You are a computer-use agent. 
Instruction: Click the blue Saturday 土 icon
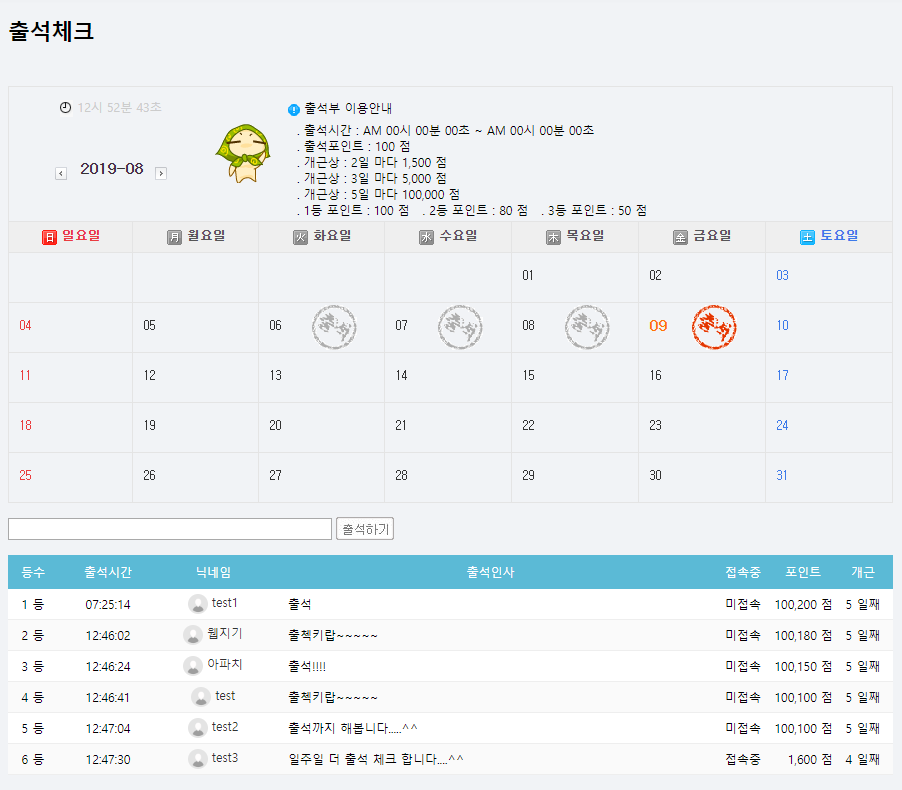(x=807, y=237)
